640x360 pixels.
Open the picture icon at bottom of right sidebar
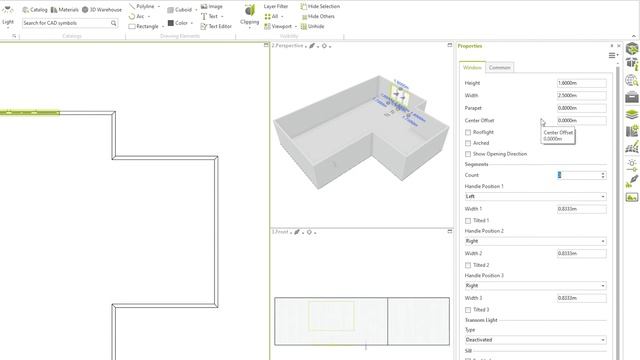[632, 198]
